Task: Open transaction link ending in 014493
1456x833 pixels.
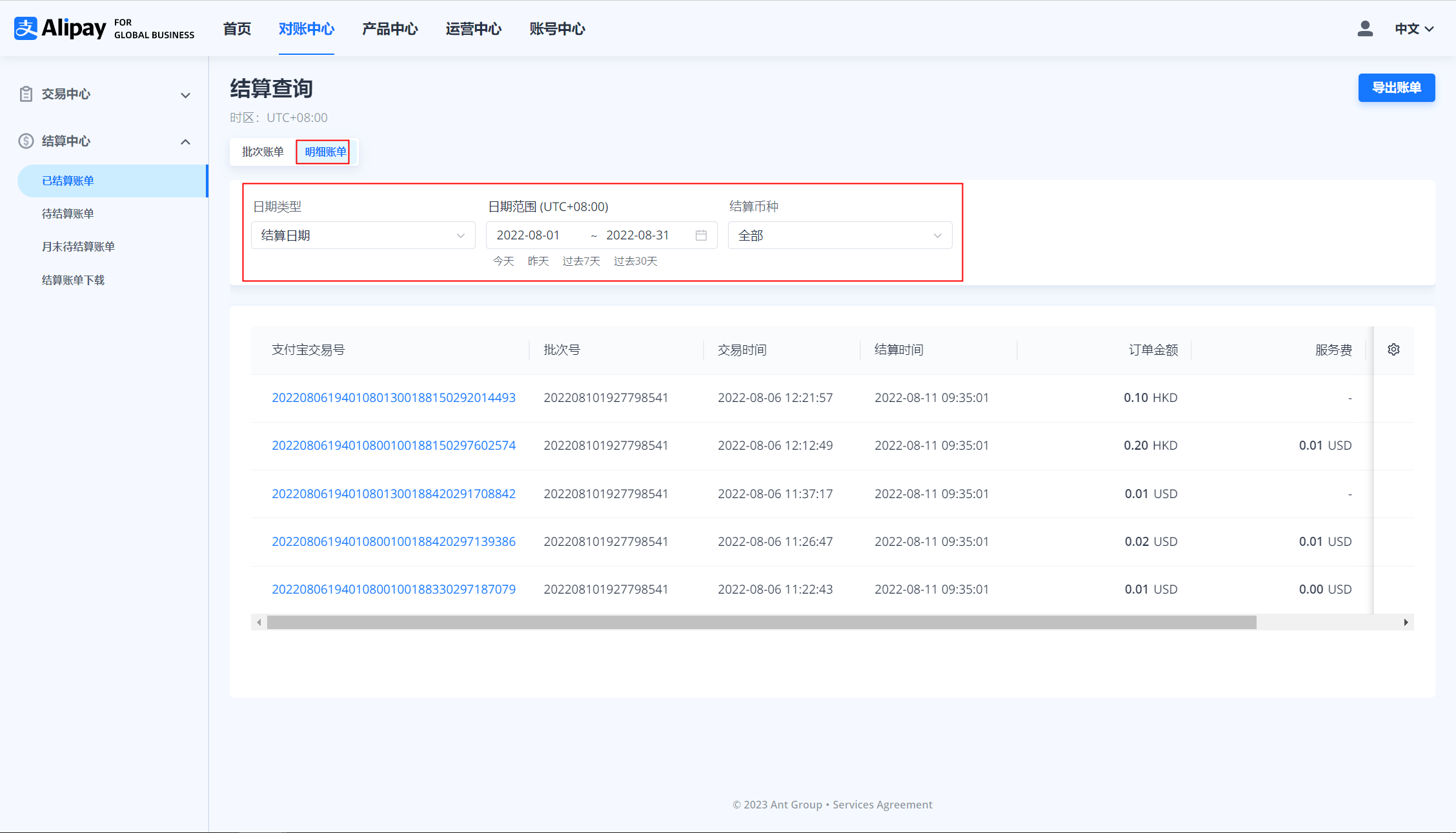Action: click(x=393, y=397)
